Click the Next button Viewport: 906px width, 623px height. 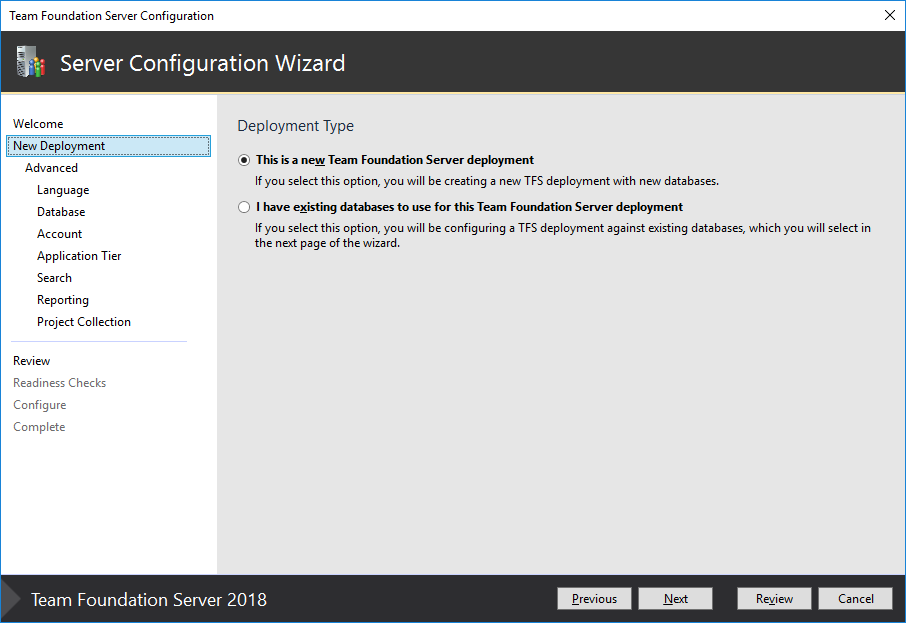675,598
